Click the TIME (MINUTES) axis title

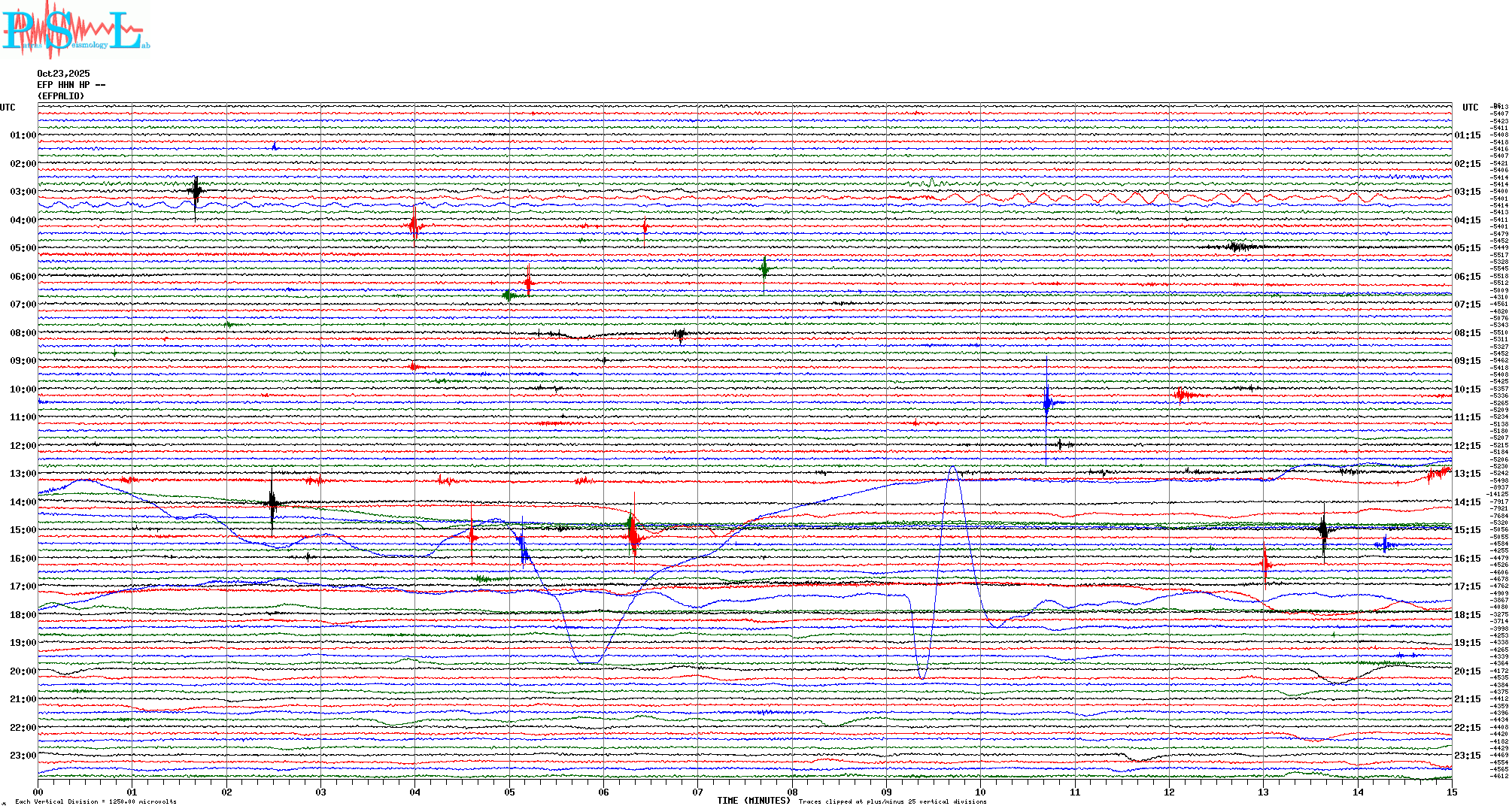point(753,801)
